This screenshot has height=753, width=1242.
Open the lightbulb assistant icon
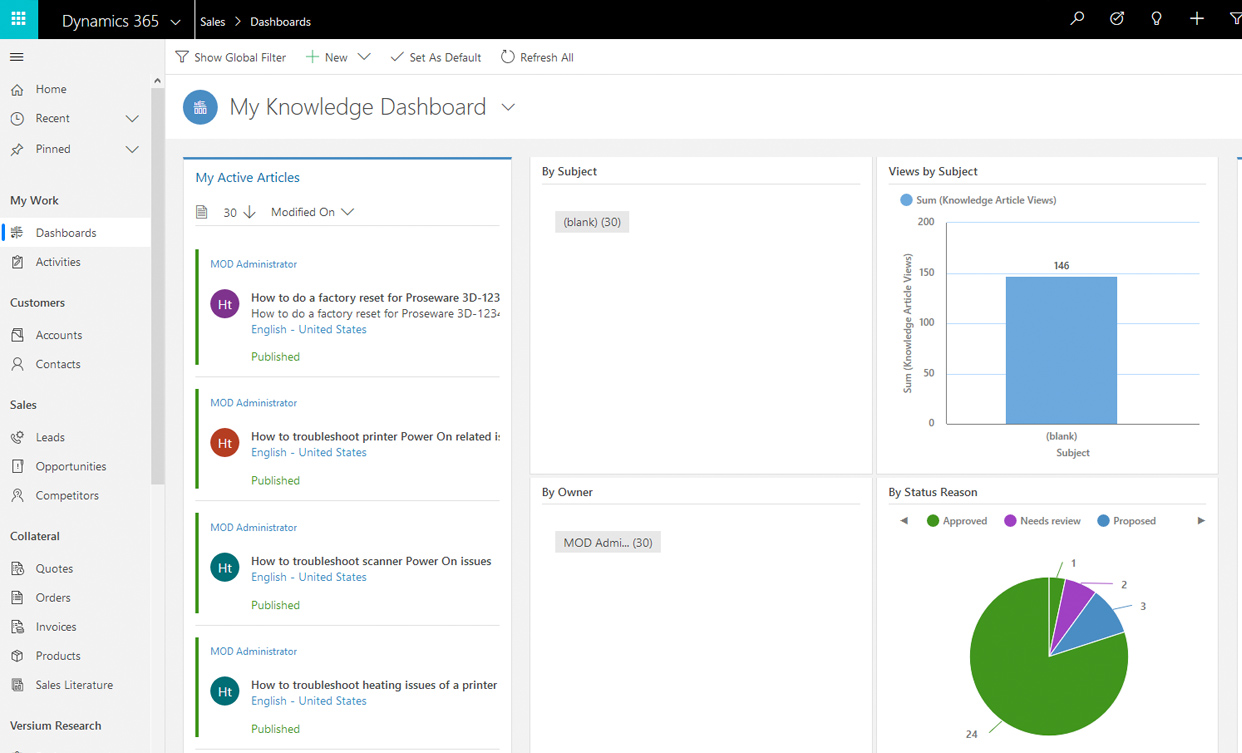click(x=1157, y=19)
